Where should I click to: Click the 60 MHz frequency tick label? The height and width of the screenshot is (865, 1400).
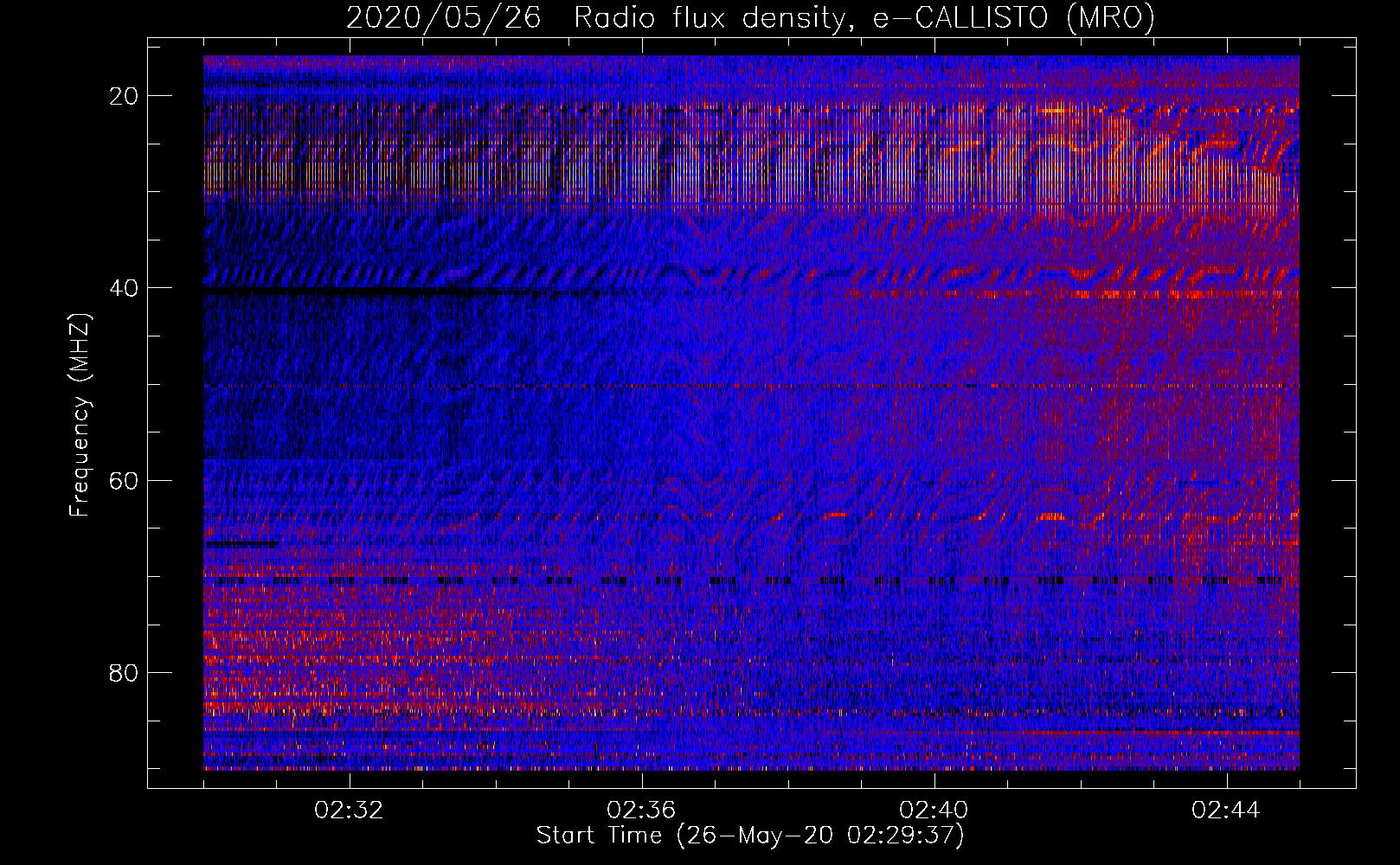click(x=125, y=481)
